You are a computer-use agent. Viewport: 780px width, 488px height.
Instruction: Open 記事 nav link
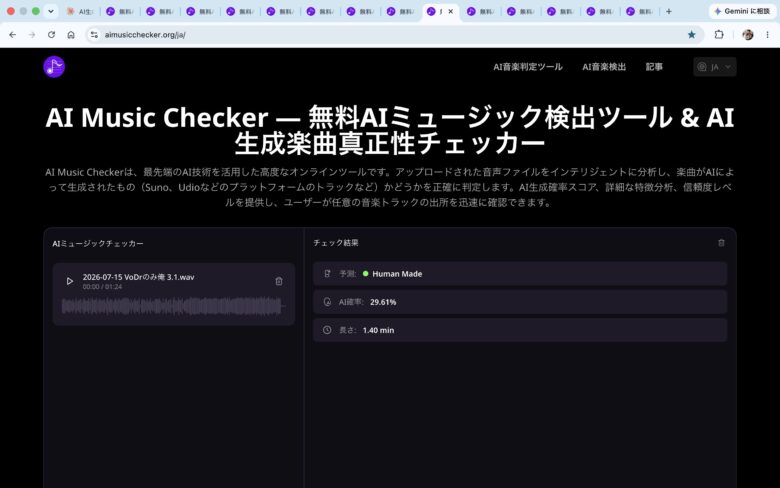654,67
